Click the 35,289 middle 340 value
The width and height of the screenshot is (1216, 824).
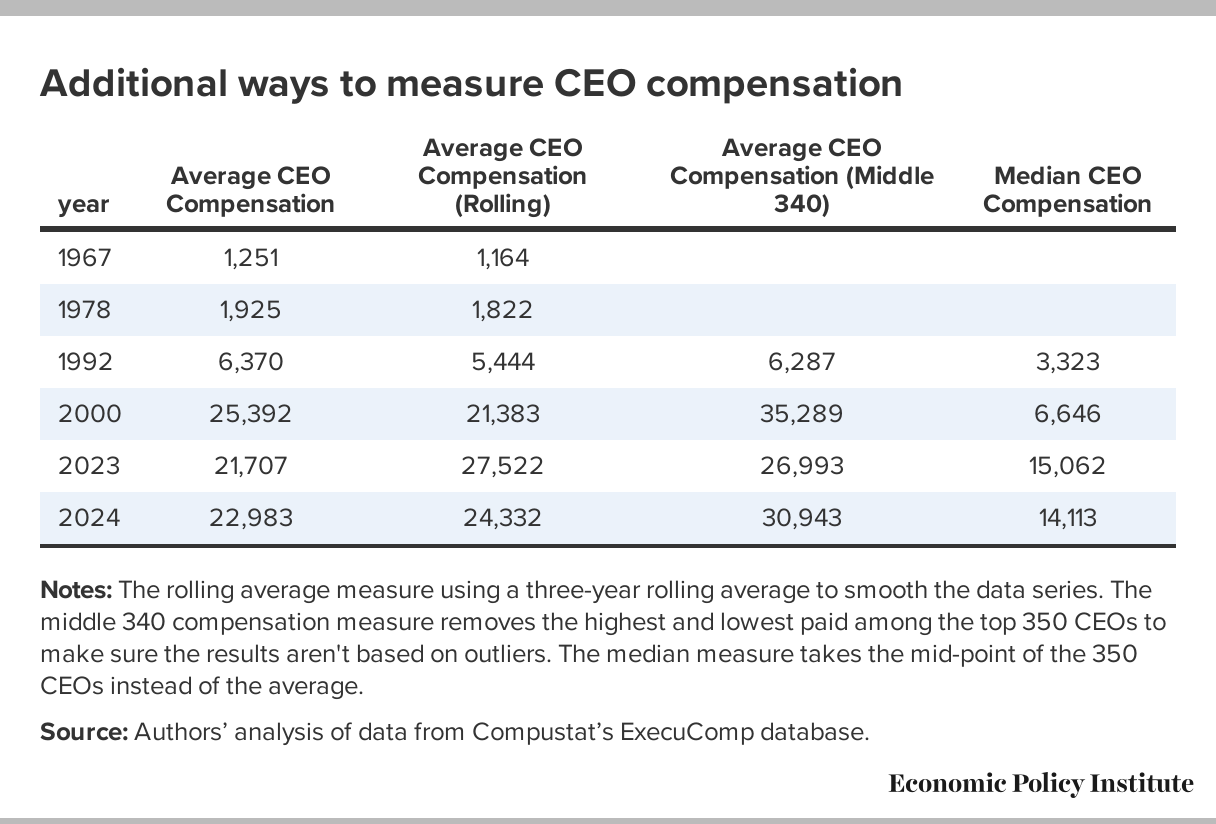click(x=801, y=414)
